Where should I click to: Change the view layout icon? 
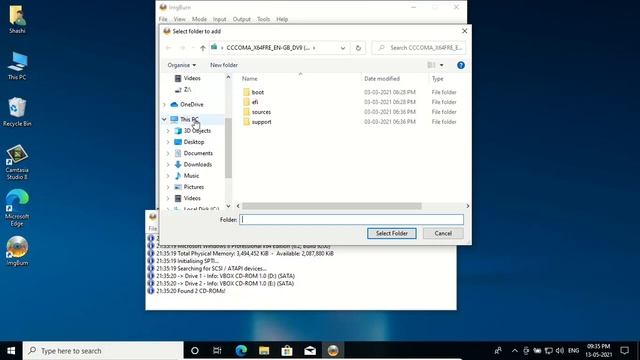point(431,65)
